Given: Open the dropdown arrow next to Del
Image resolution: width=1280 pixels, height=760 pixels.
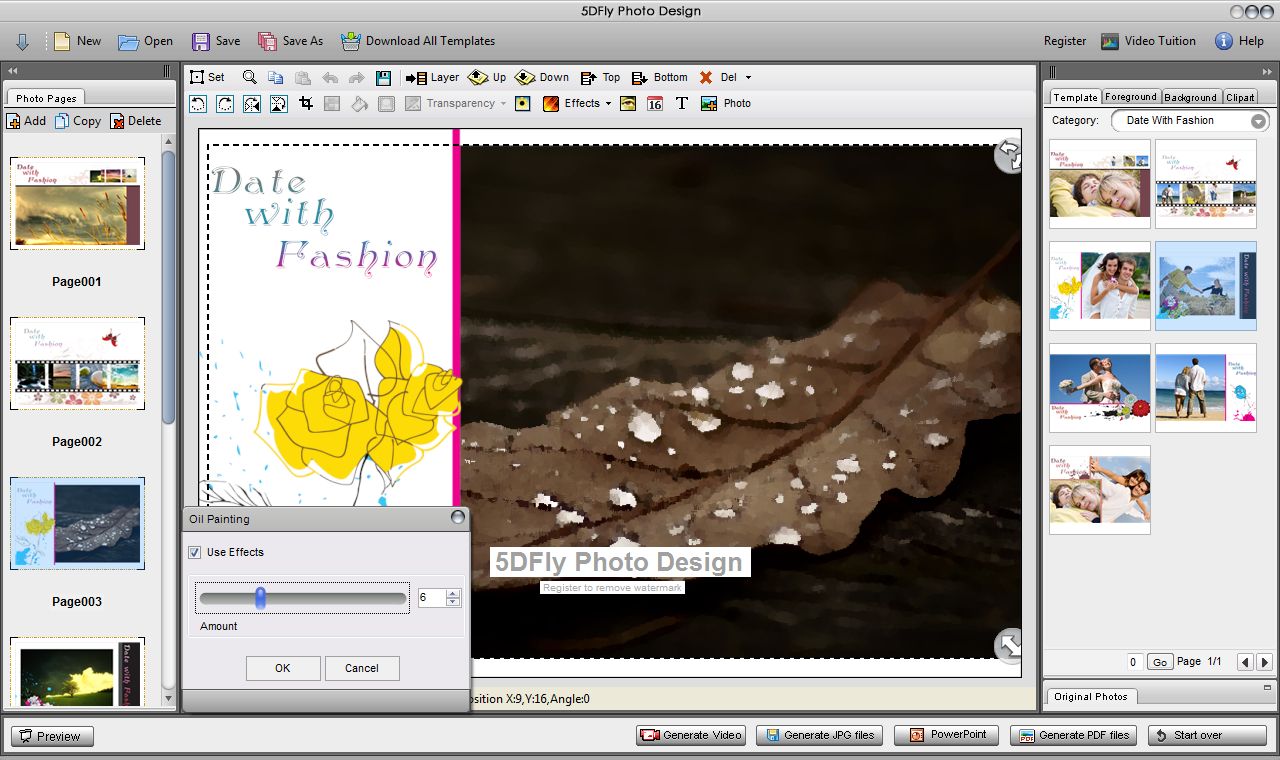Looking at the screenshot, I should (748, 78).
